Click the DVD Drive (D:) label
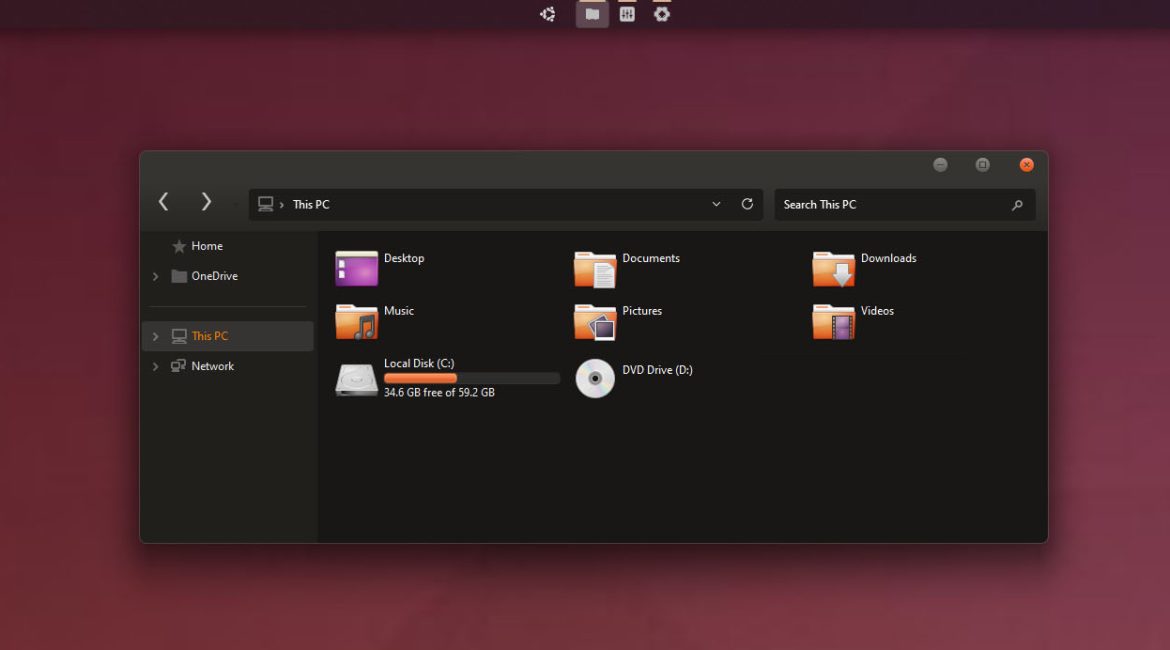Image resolution: width=1170 pixels, height=650 pixels. (x=657, y=370)
